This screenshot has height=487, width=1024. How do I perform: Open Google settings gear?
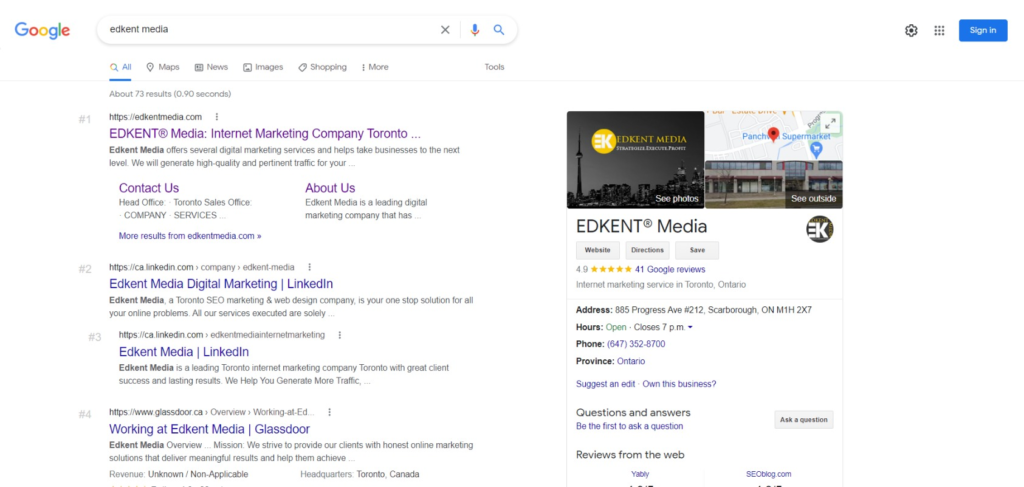point(911,30)
